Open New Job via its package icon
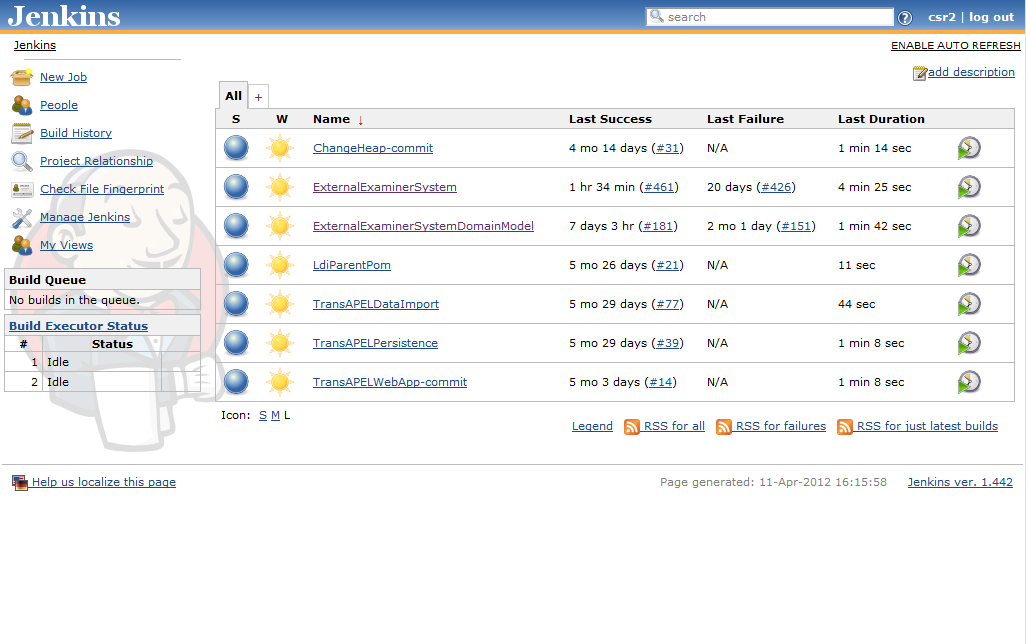Screen dimensions: 1026x644 tap(21, 76)
